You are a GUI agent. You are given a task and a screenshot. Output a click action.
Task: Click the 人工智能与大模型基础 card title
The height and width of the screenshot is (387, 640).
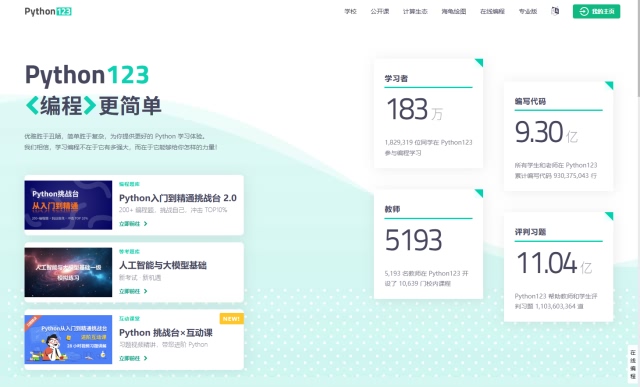[162, 265]
